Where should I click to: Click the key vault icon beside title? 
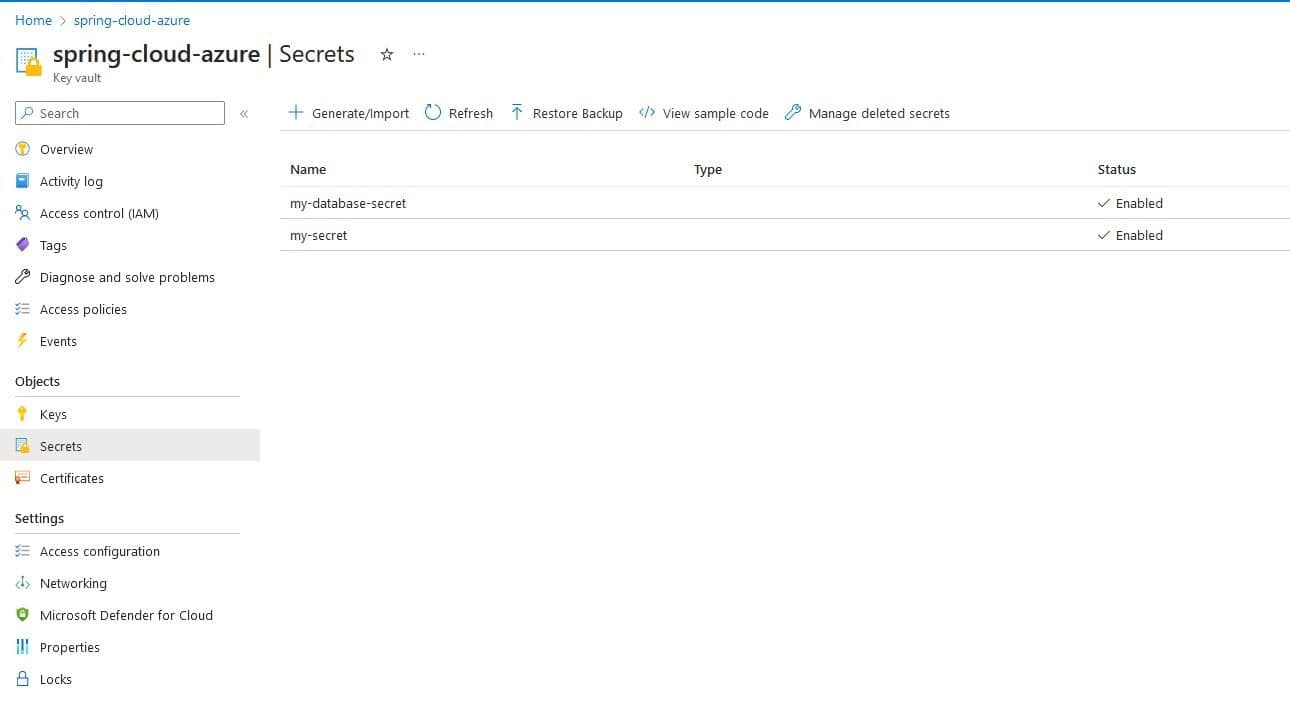point(29,62)
